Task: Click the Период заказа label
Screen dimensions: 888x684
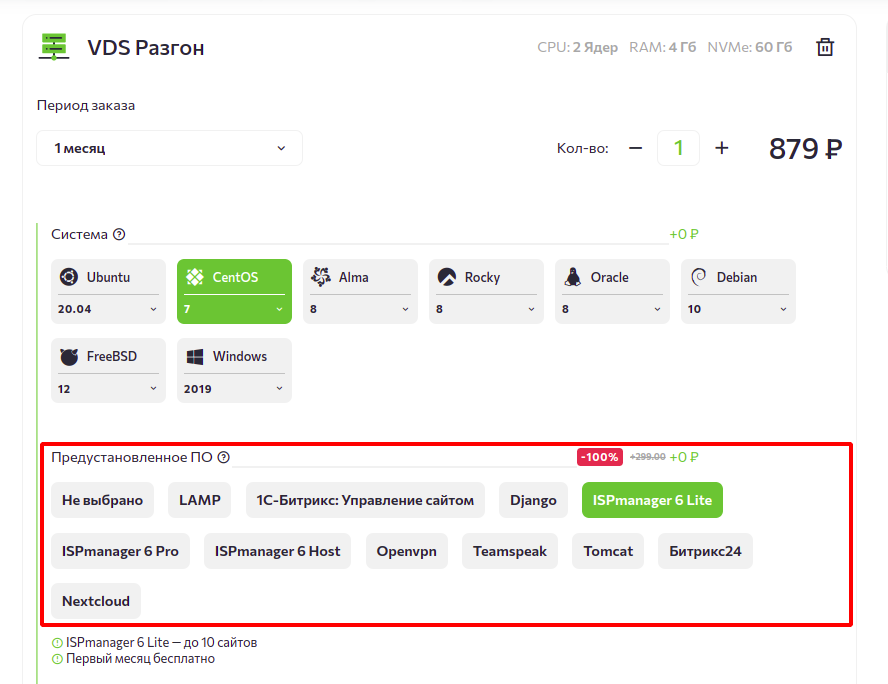Action: (86, 105)
